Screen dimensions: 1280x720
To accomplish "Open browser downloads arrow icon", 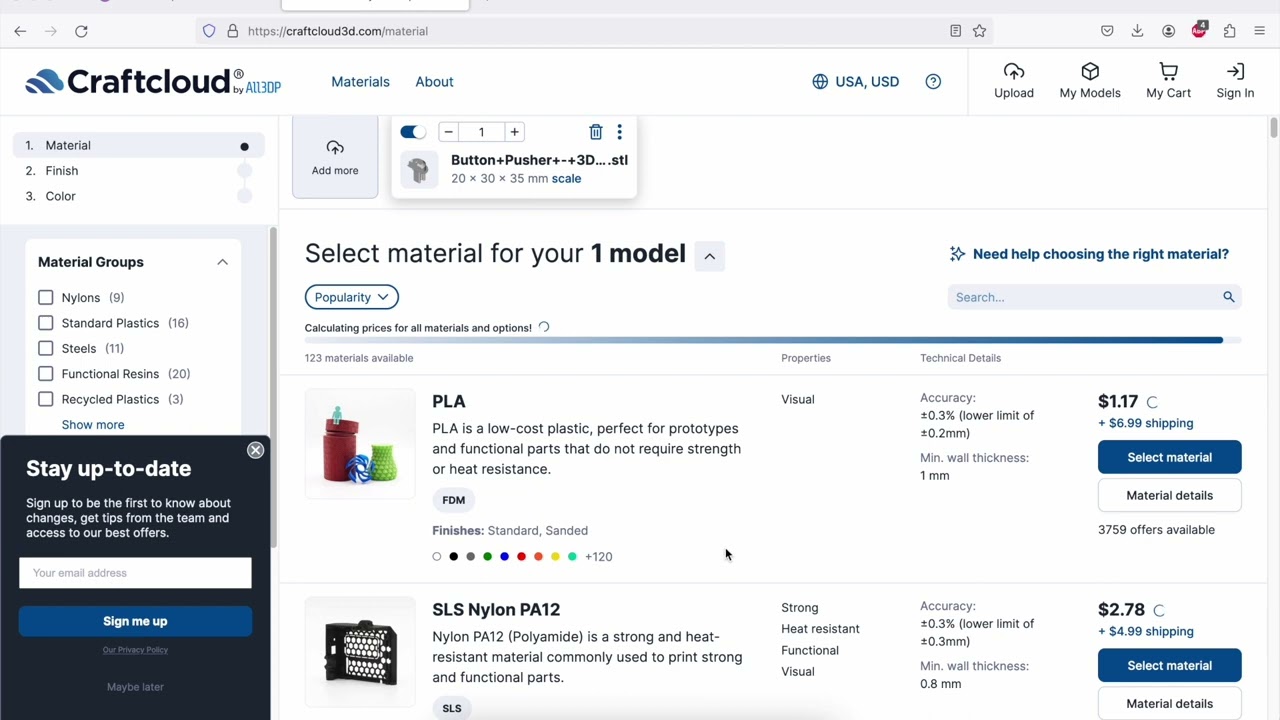I will pos(1137,31).
